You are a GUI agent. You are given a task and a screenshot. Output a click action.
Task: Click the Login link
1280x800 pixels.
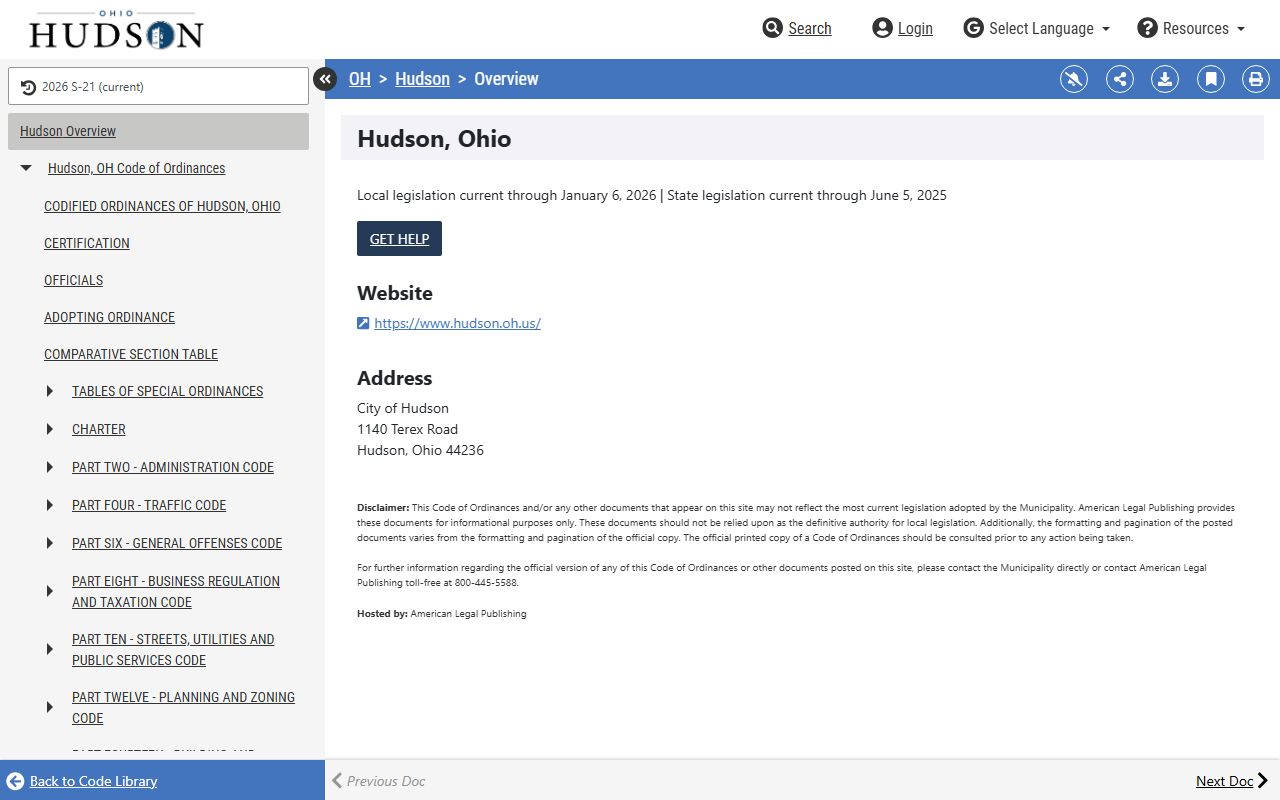click(915, 28)
